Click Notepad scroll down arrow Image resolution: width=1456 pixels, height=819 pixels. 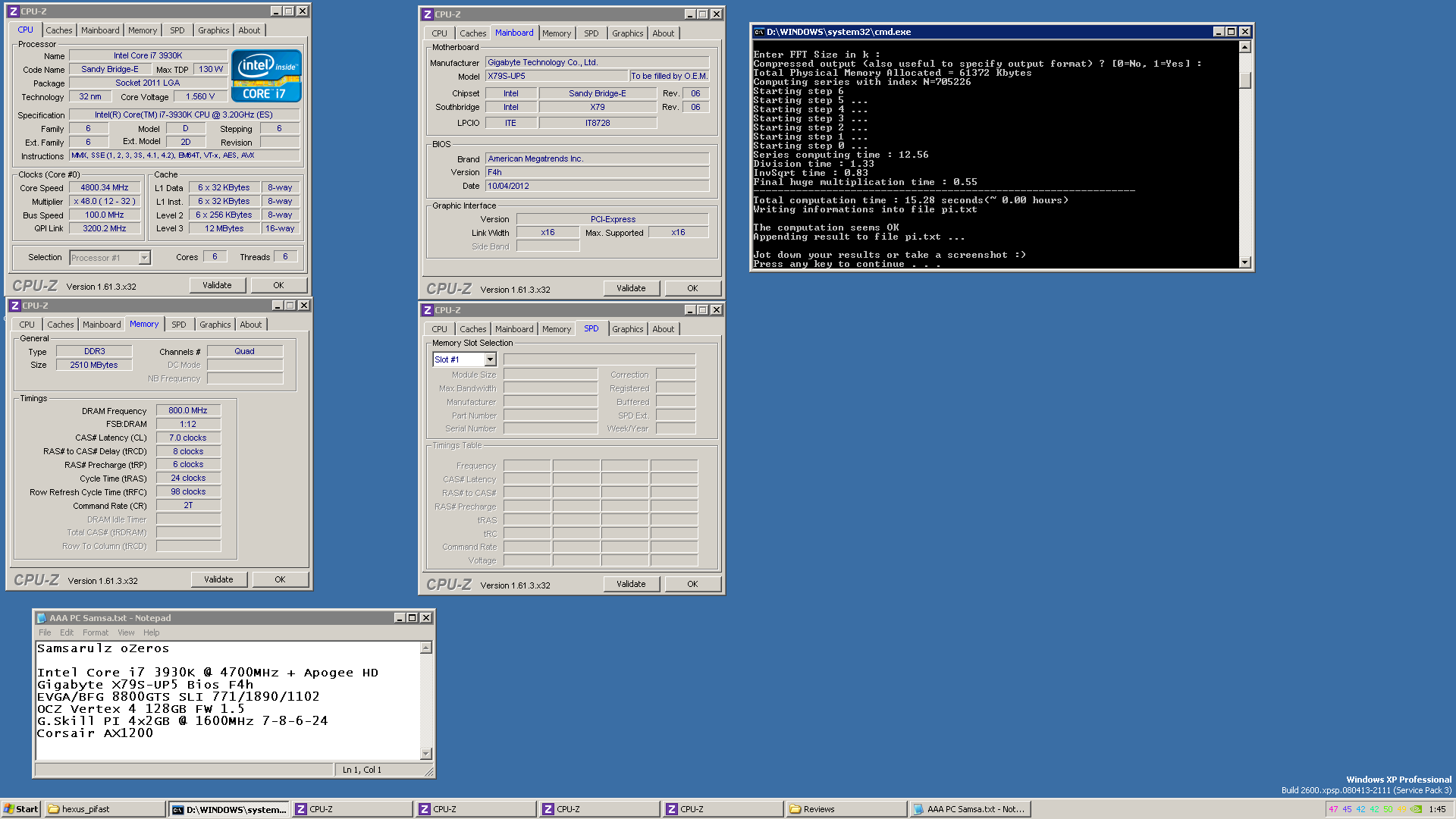click(x=425, y=754)
